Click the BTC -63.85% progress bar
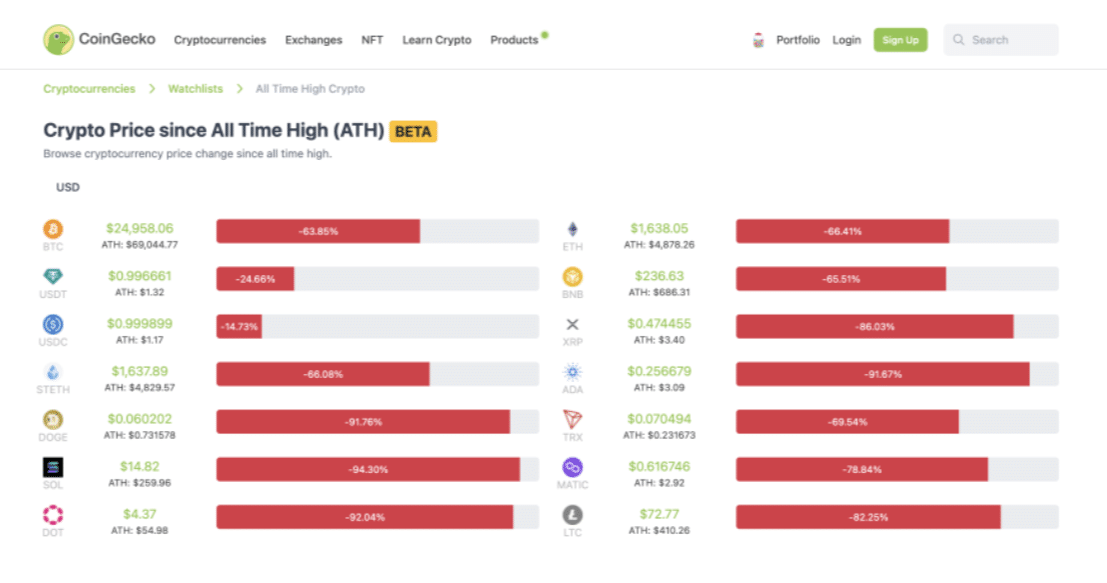This screenshot has height=583, width=1107. coord(378,232)
